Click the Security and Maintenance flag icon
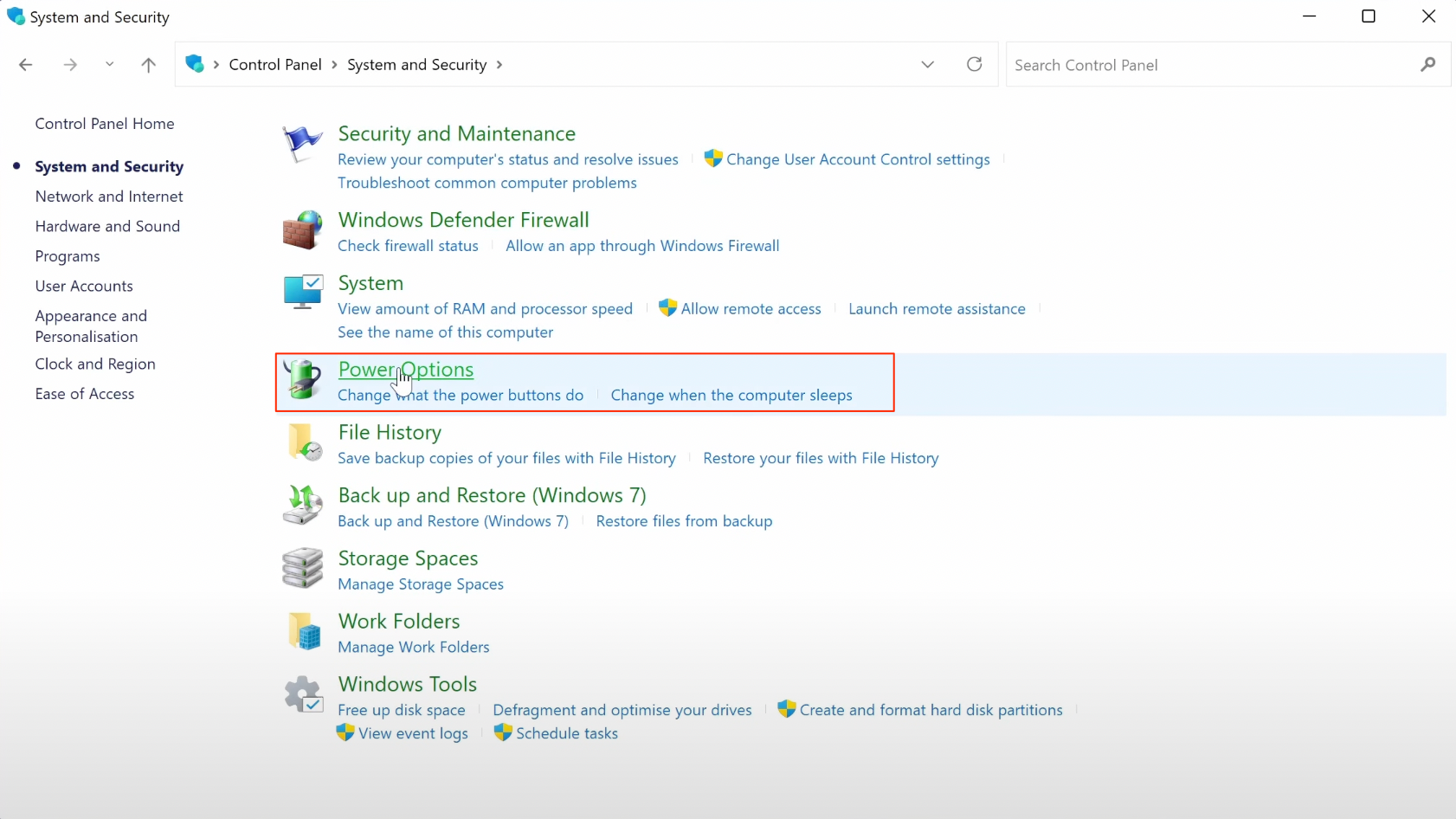This screenshot has height=819, width=1456. tap(302, 144)
